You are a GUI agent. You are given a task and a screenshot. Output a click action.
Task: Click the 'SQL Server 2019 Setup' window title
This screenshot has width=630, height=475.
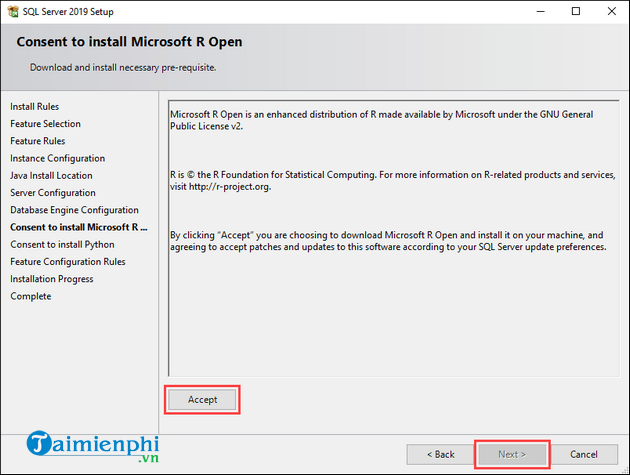[68, 12]
